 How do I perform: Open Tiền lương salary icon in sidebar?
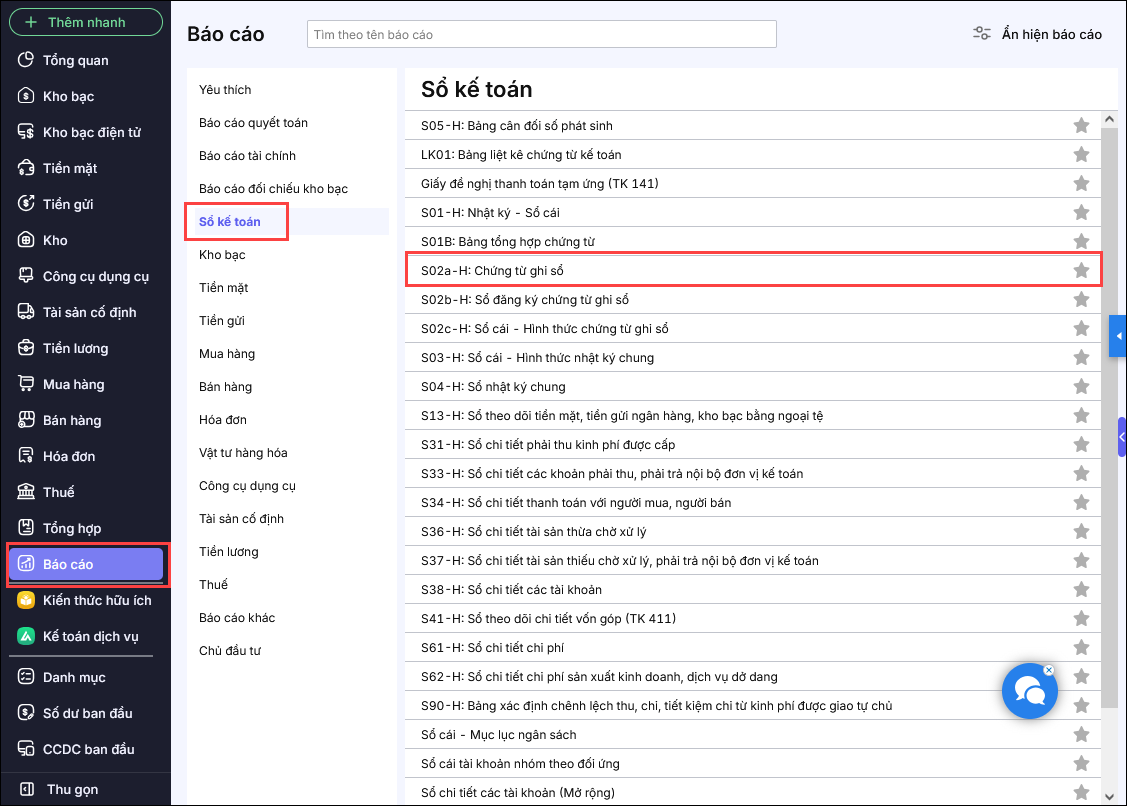pos(27,348)
